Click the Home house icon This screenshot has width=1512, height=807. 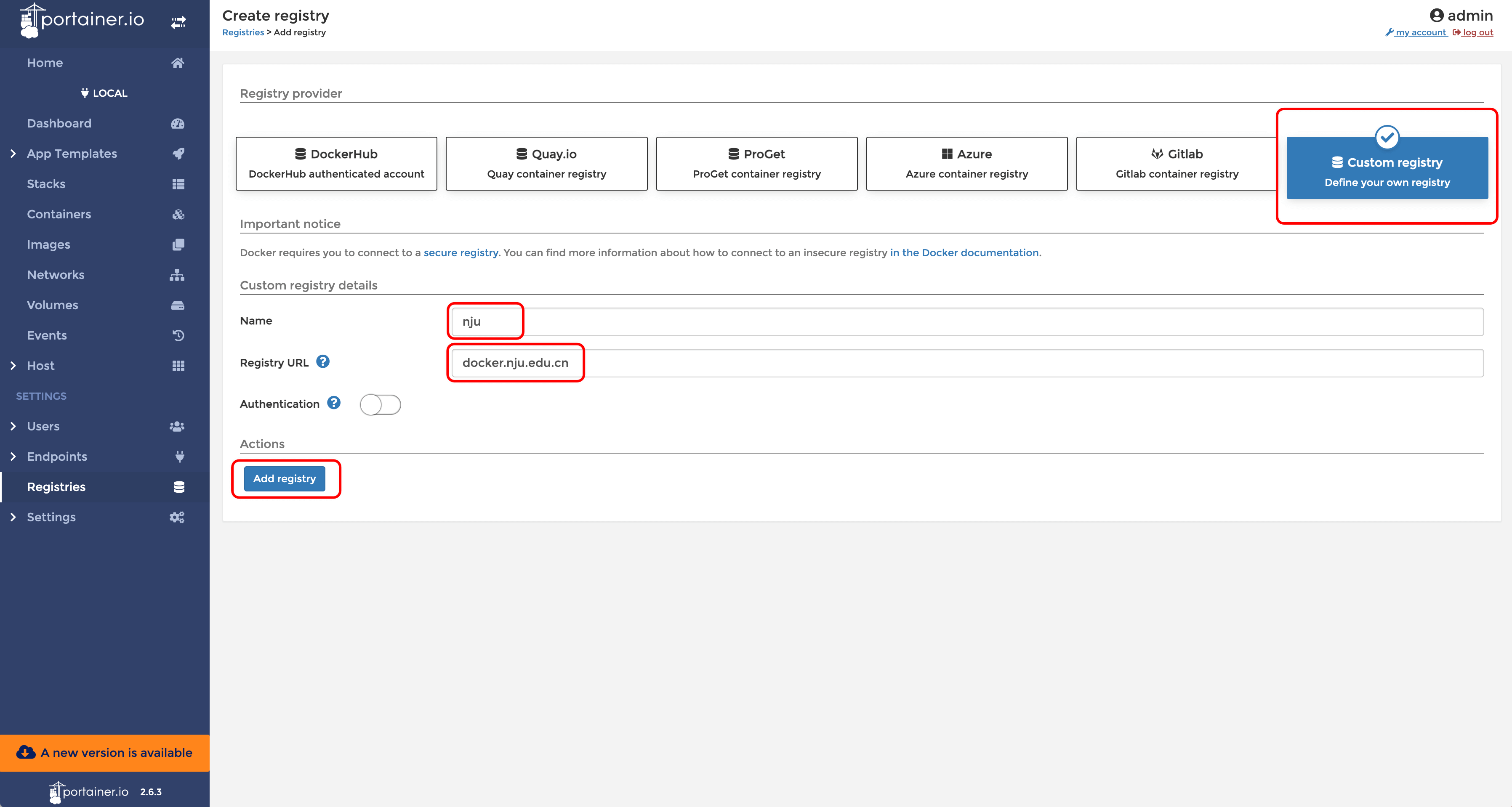(x=178, y=63)
